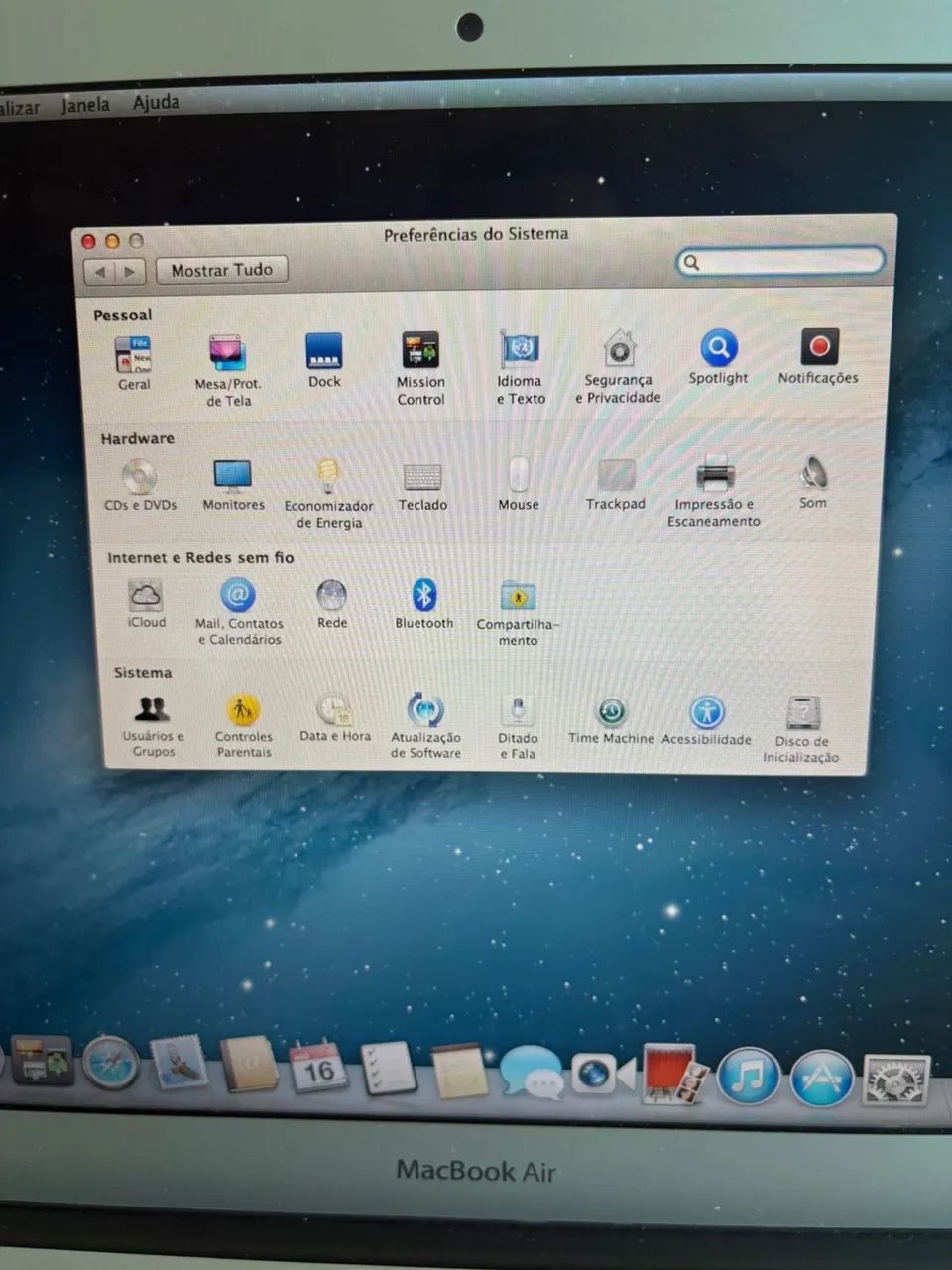Open the Janela menu
The image size is (952, 1270).
85,103
